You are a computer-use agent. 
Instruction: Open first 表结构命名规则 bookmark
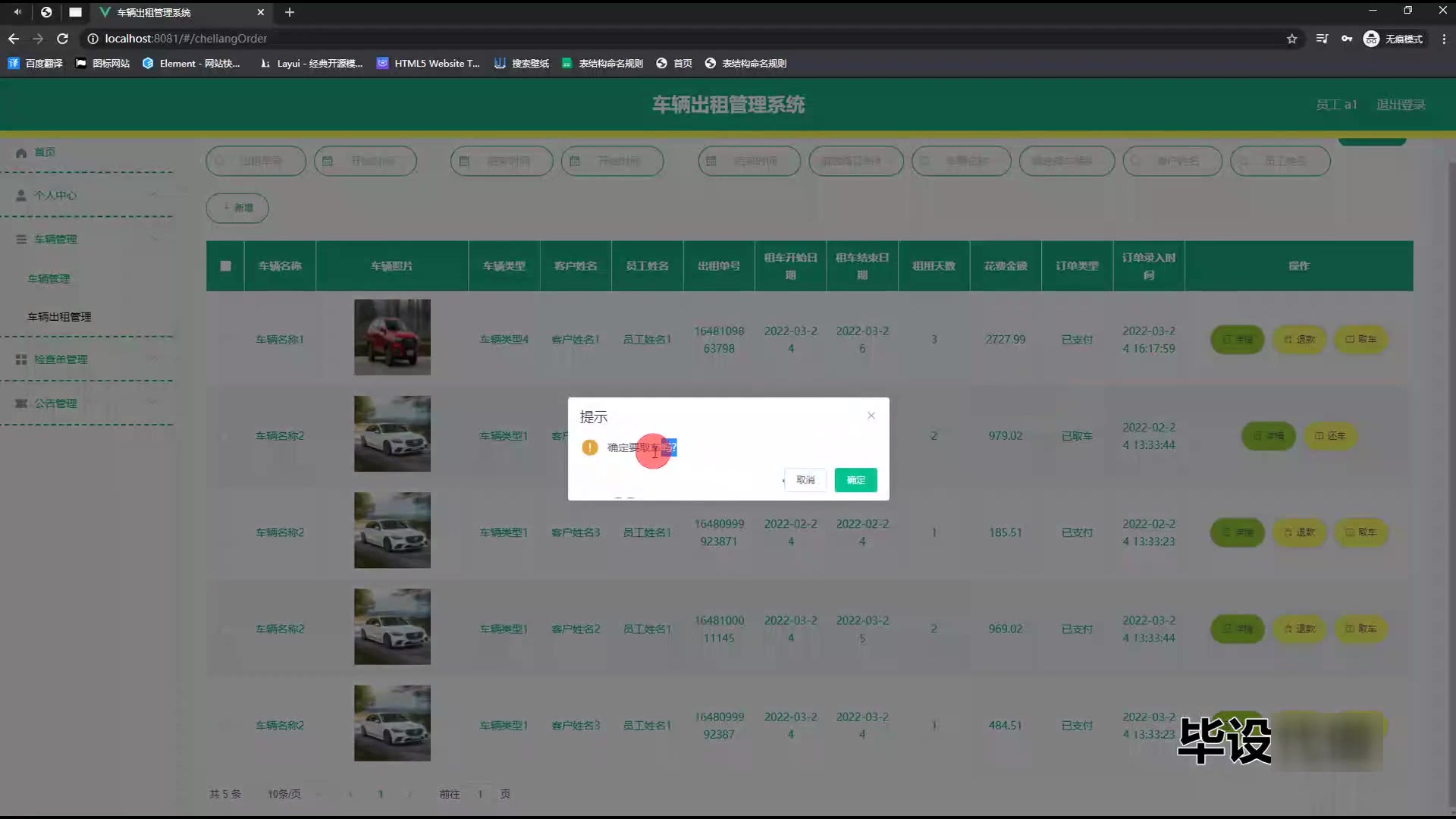603,64
